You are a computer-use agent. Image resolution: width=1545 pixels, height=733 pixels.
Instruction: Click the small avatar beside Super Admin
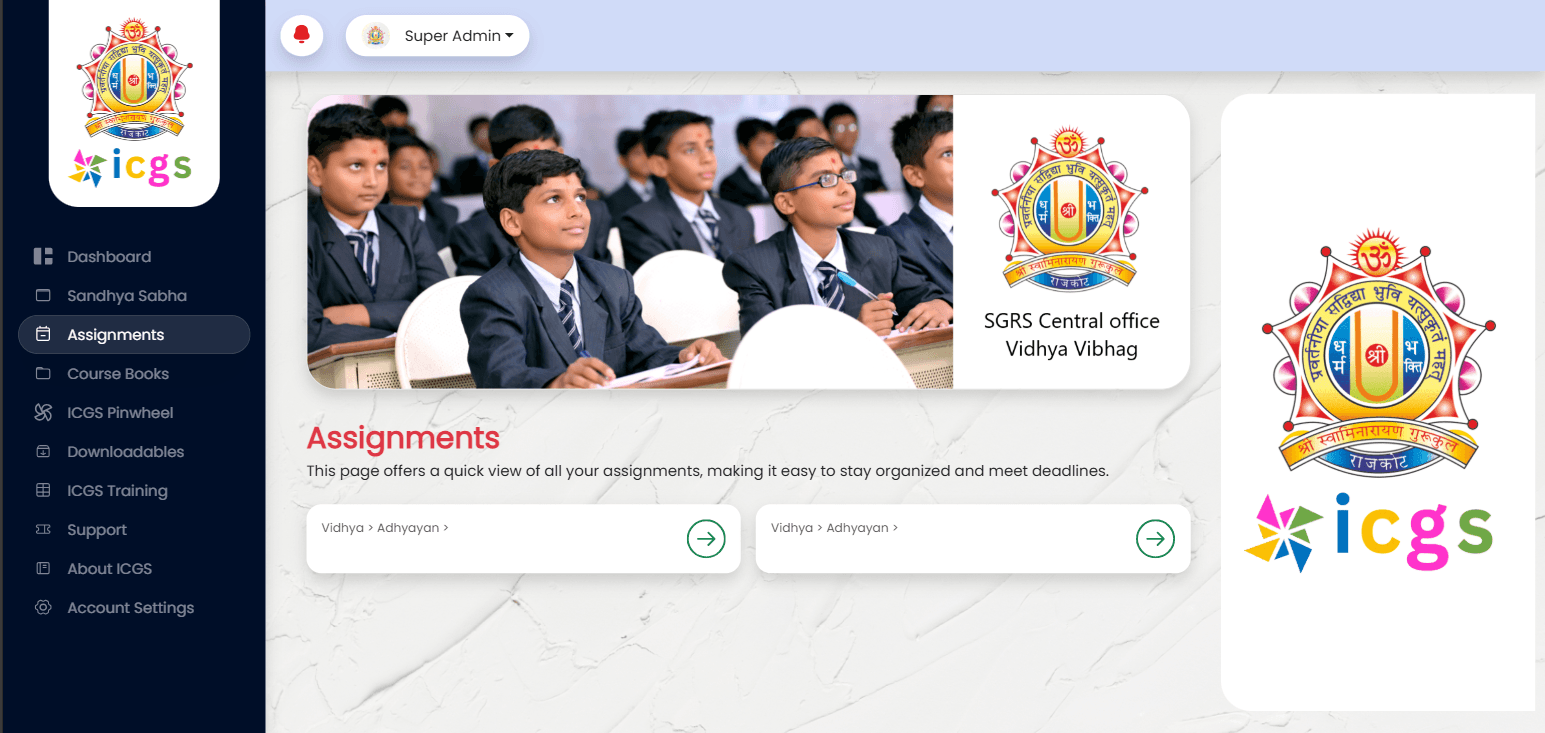(376, 36)
